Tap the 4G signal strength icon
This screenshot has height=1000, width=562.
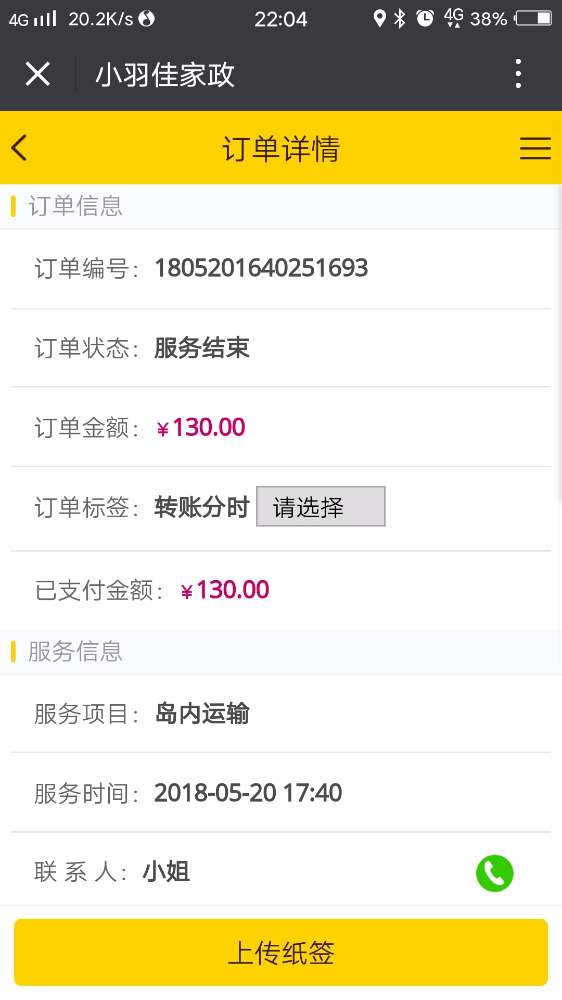[x=33, y=18]
